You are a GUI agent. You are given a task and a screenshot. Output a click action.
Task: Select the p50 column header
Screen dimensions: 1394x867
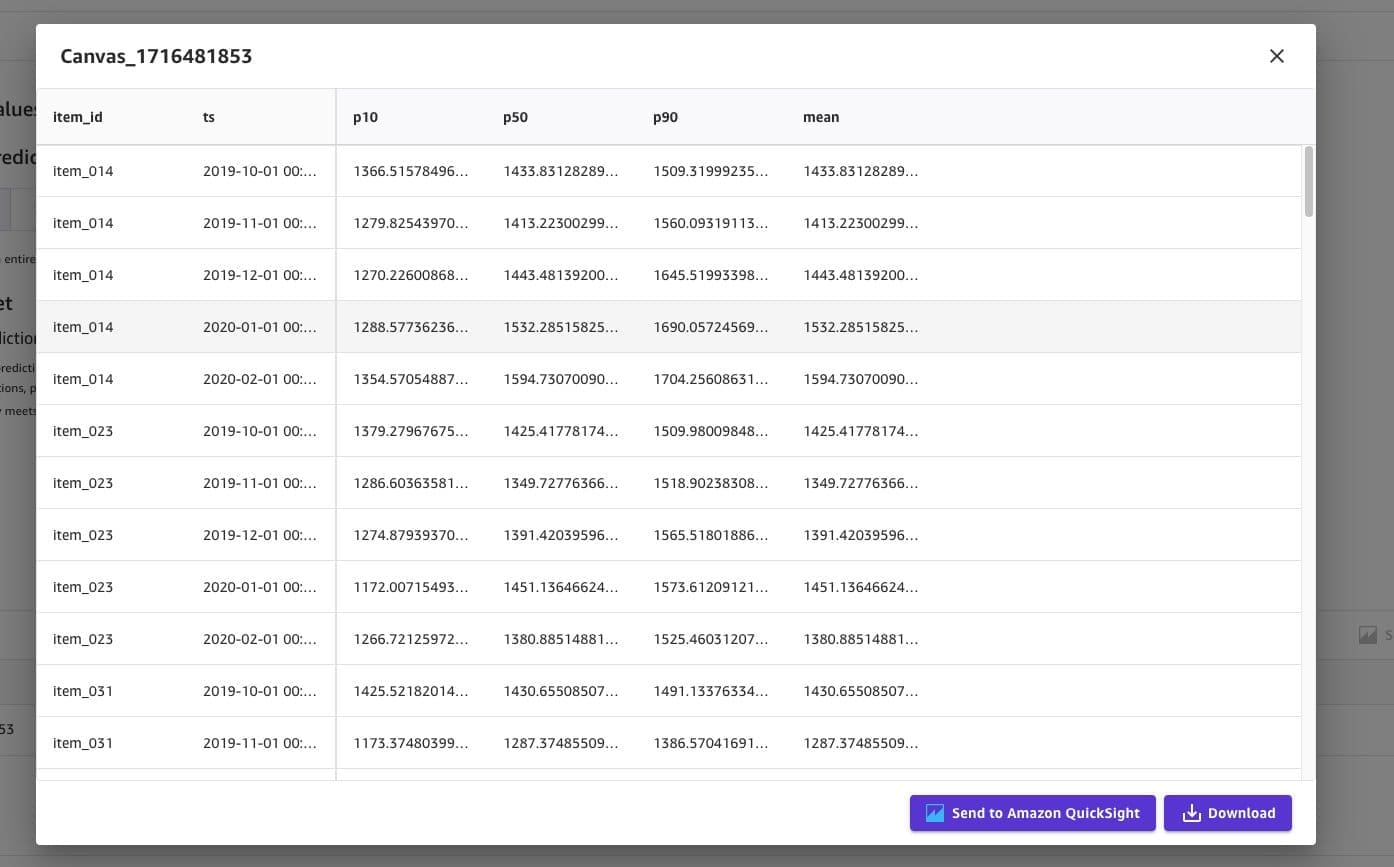point(515,117)
